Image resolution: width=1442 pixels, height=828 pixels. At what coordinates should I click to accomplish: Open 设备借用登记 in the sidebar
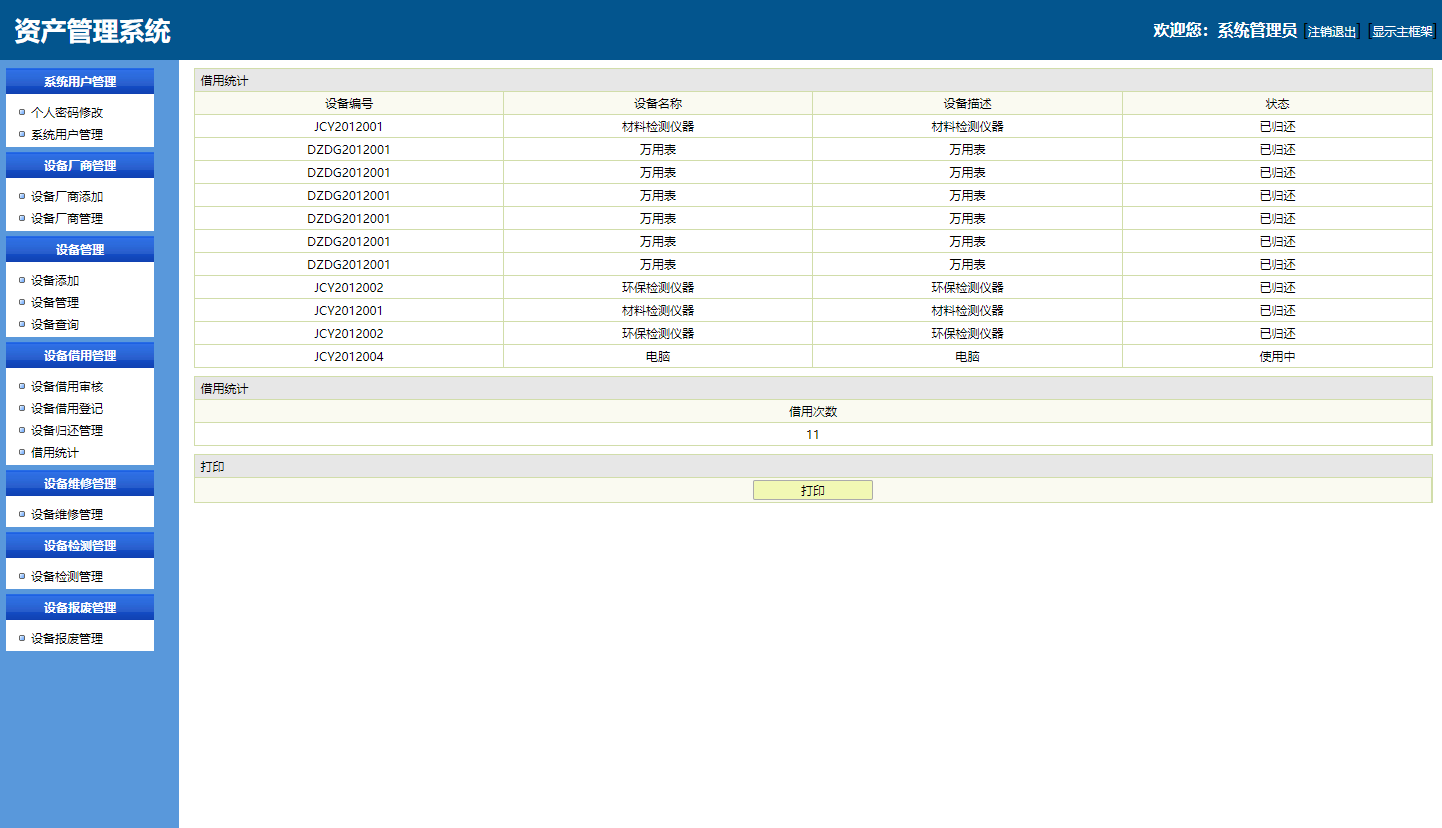click(x=67, y=409)
